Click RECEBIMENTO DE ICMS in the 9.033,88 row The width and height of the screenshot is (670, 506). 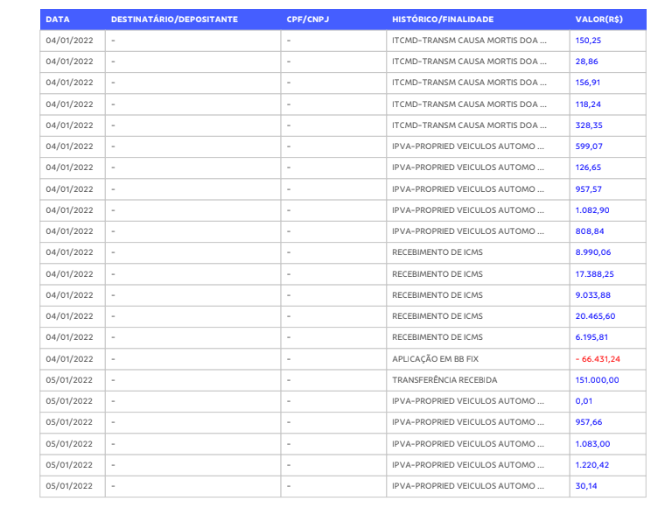pos(438,295)
